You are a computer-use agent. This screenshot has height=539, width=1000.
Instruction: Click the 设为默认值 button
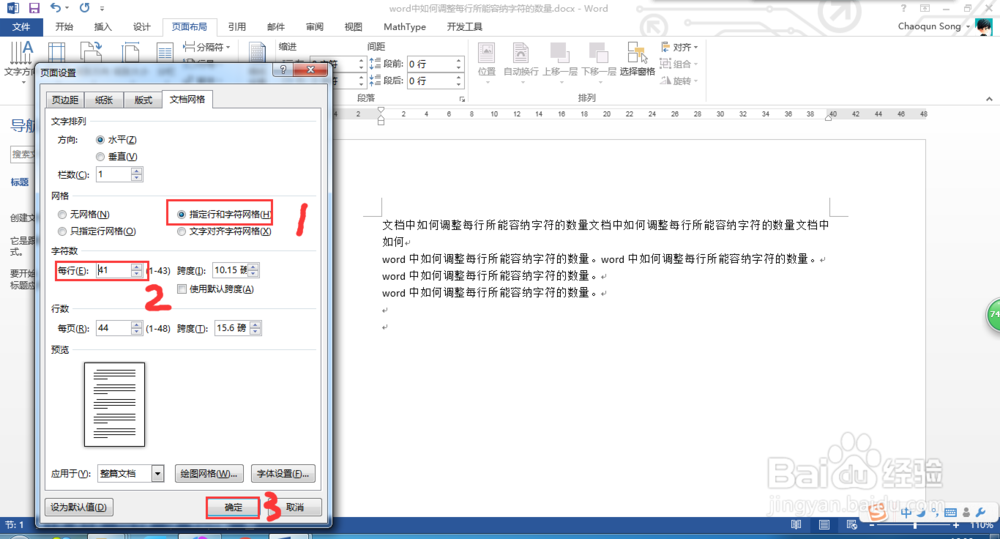pyautogui.click(x=78, y=507)
